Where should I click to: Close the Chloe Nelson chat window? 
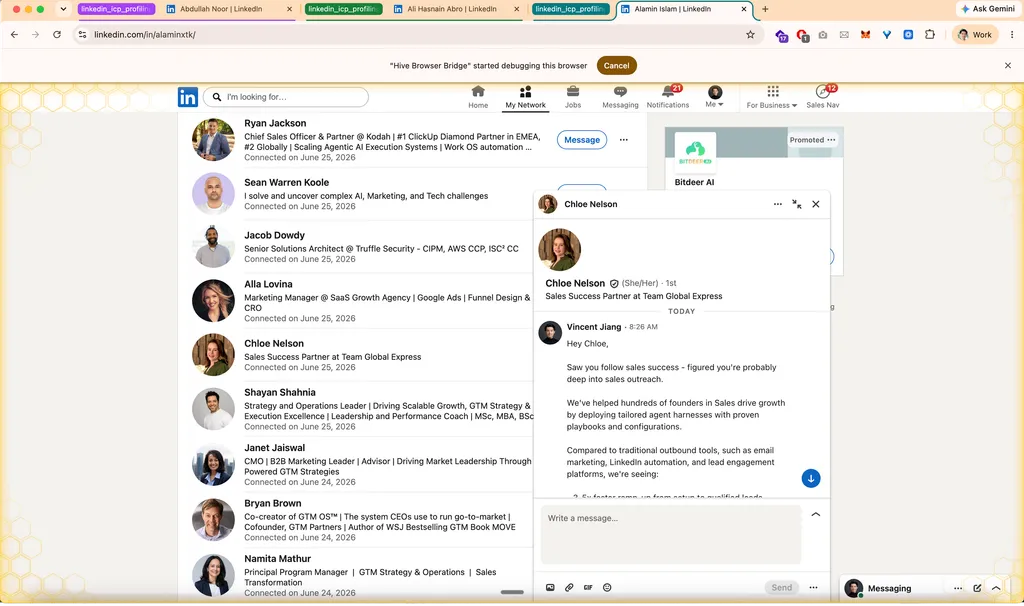[816, 204]
